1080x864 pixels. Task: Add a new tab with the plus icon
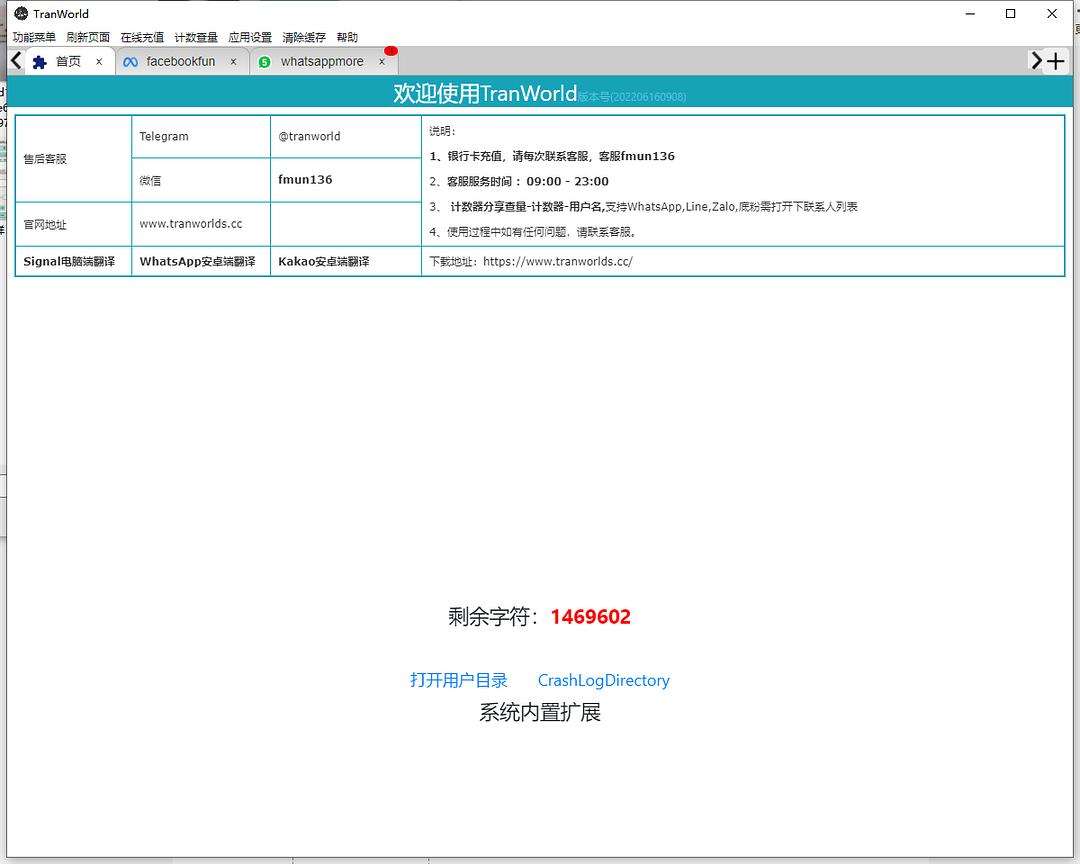click(x=1055, y=61)
